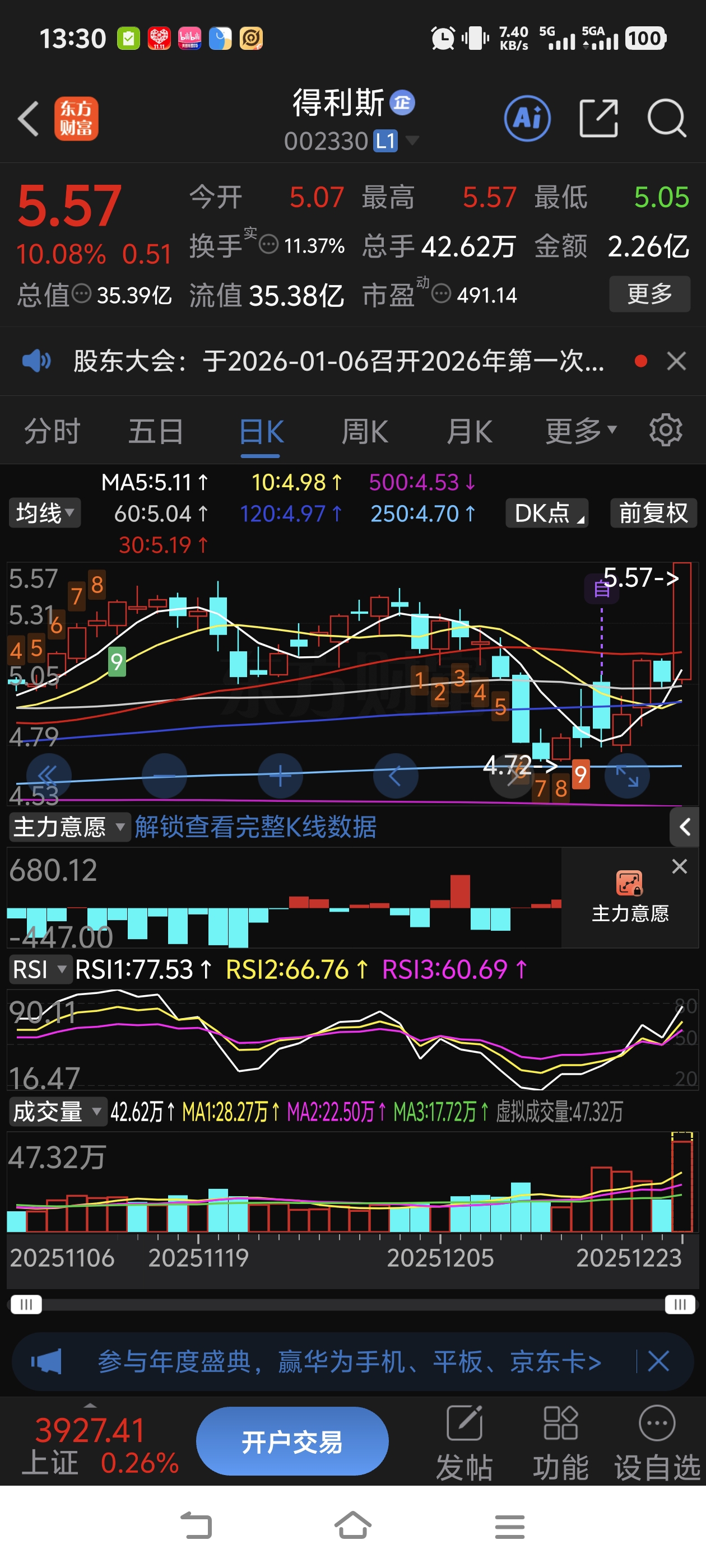This screenshot has height=1568, width=706.
Task: Tap the Android back navigation button
Action: [196, 1526]
